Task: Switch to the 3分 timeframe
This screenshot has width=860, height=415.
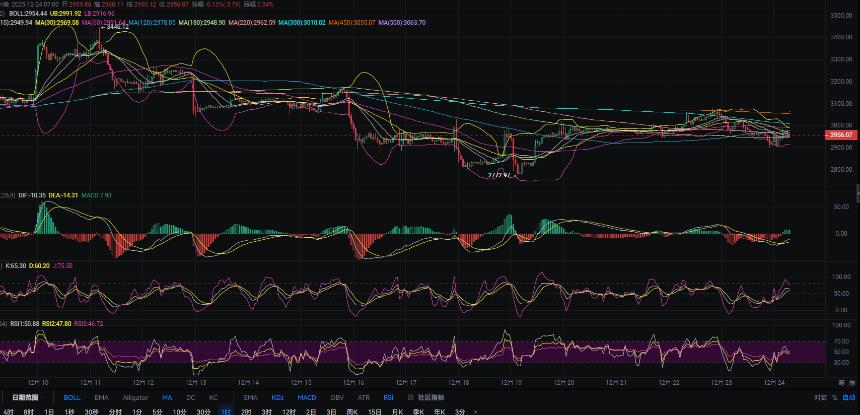Action: click(460, 412)
